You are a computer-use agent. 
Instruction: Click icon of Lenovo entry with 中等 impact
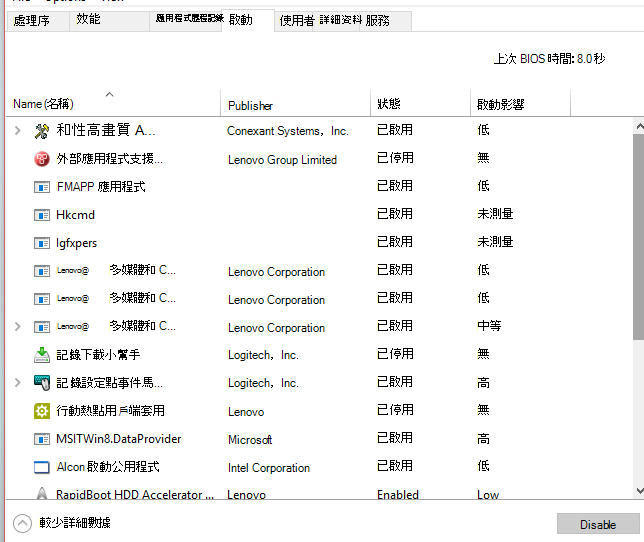point(41,327)
